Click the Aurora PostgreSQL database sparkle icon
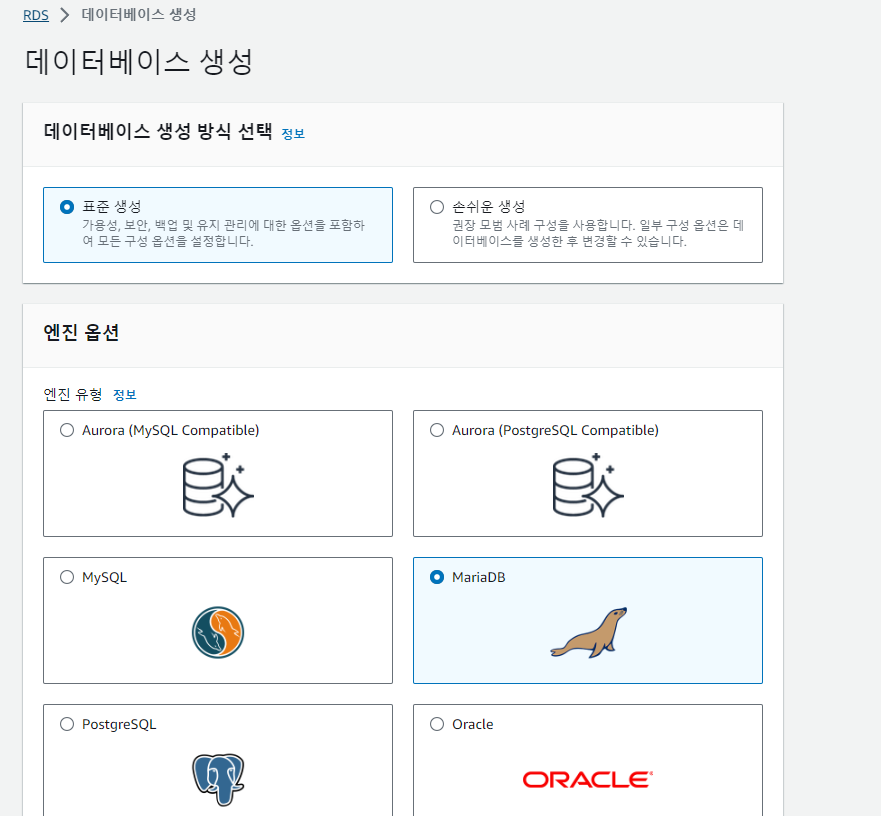 (x=588, y=485)
